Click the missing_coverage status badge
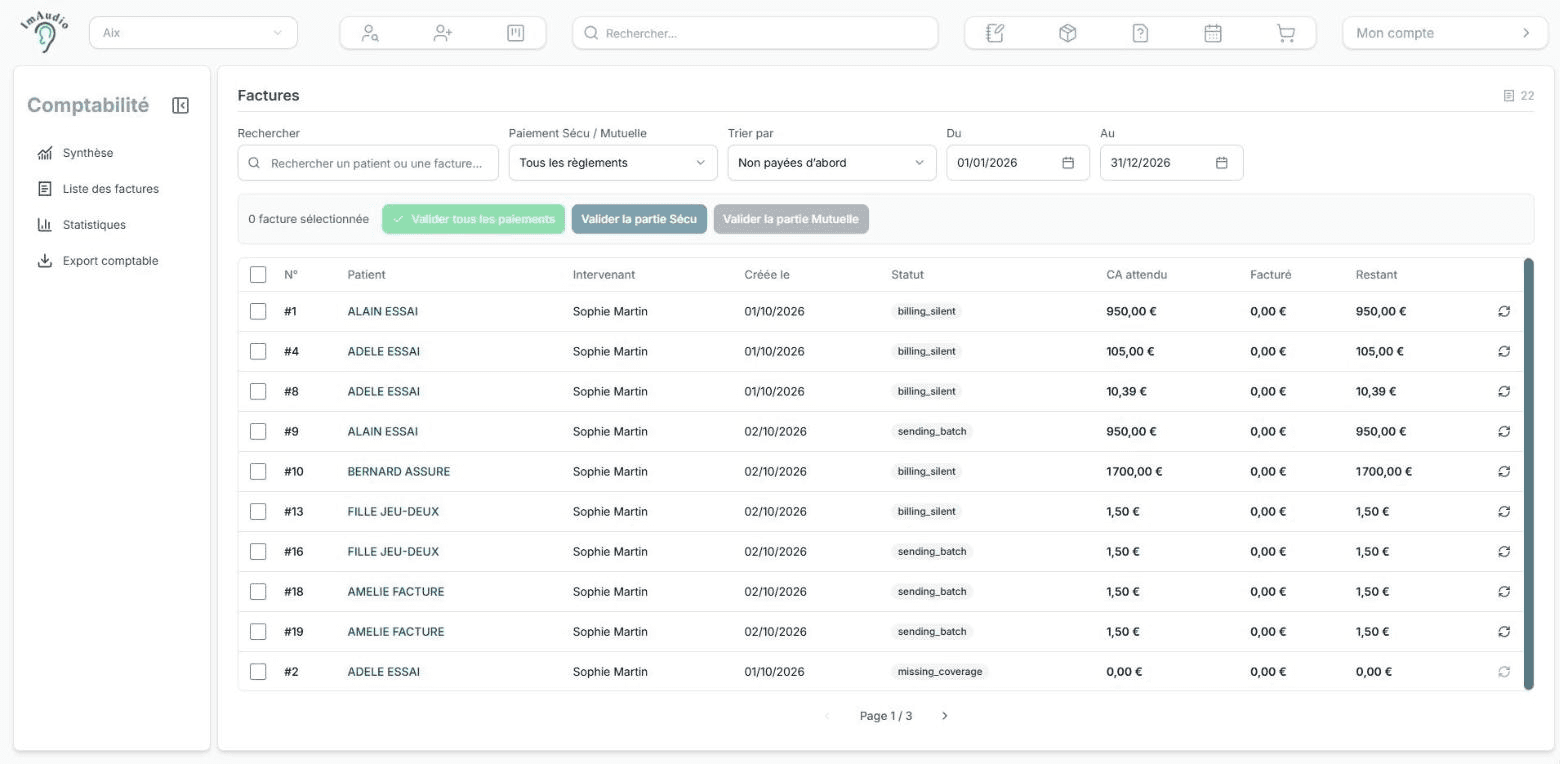1560x764 pixels. tap(939, 671)
